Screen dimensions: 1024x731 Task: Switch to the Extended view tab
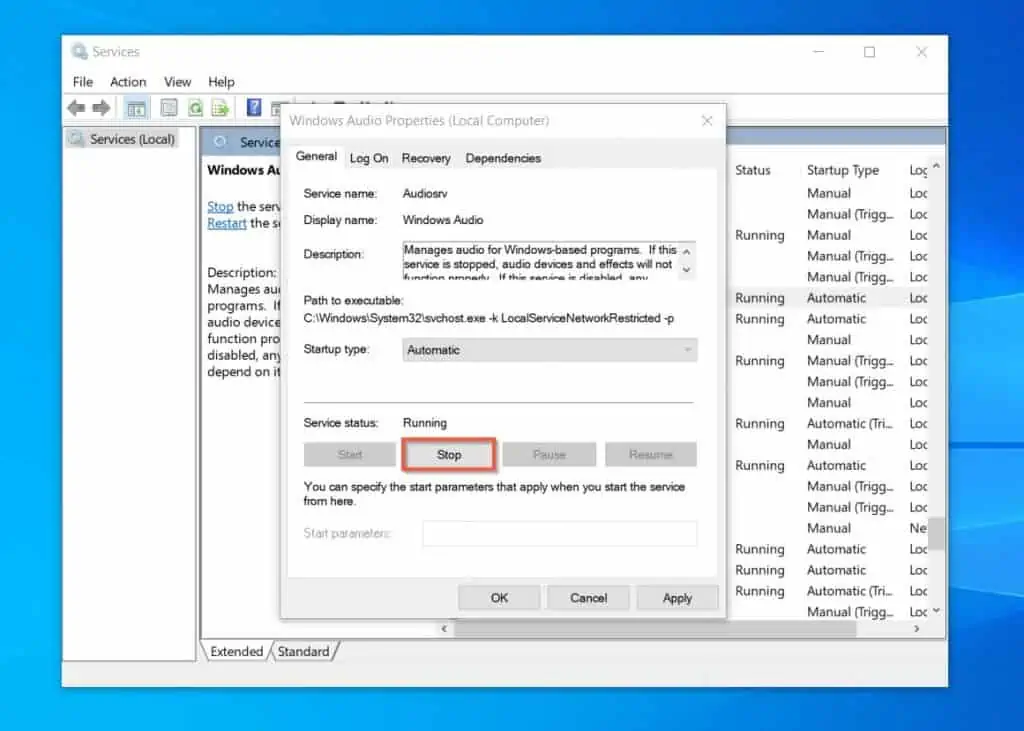pyautogui.click(x=236, y=651)
